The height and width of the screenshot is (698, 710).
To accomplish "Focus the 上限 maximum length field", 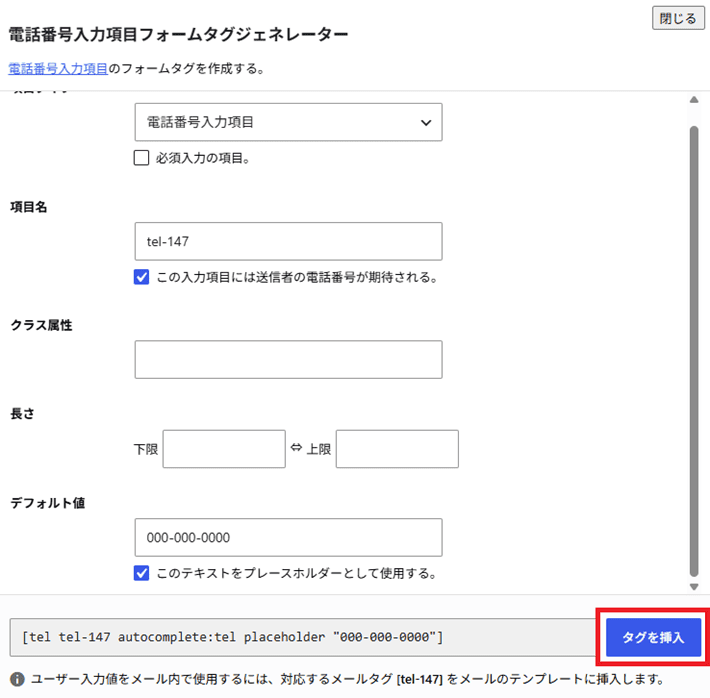I will click(x=397, y=449).
